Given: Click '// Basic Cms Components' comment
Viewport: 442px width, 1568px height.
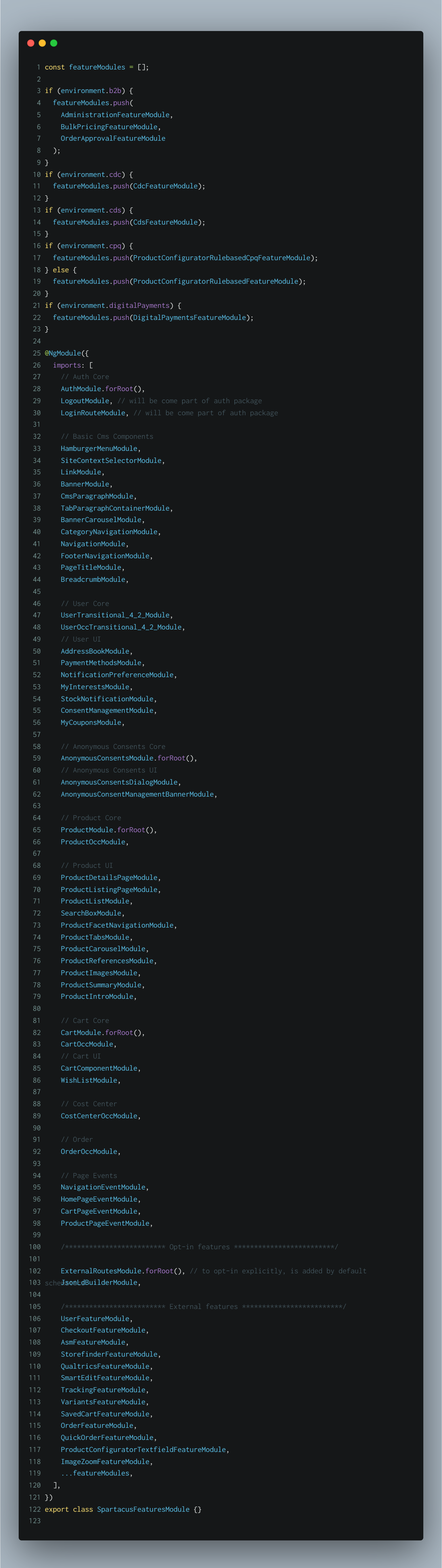Looking at the screenshot, I should pos(107,437).
